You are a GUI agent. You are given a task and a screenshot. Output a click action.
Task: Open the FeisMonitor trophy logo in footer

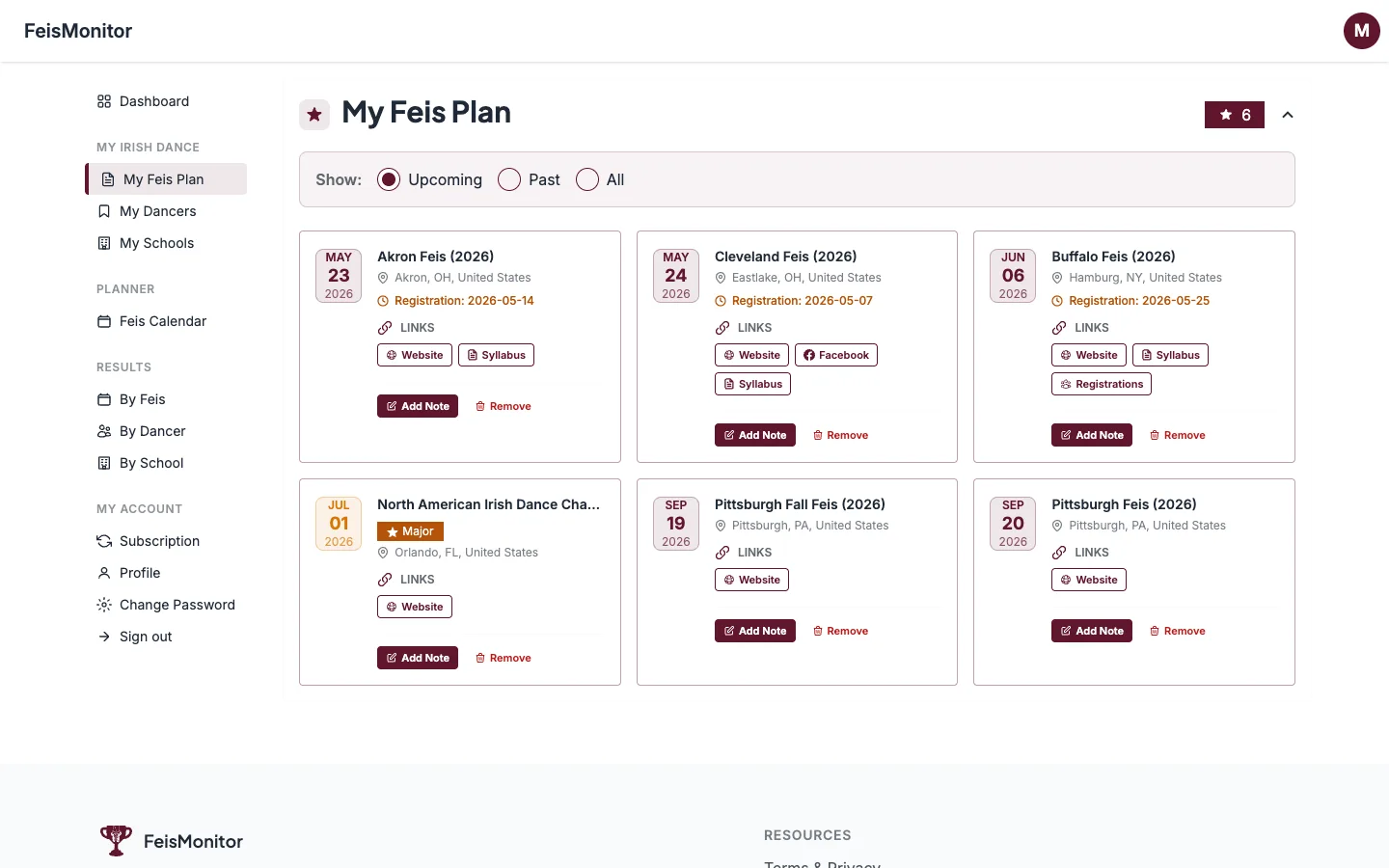pos(116,840)
